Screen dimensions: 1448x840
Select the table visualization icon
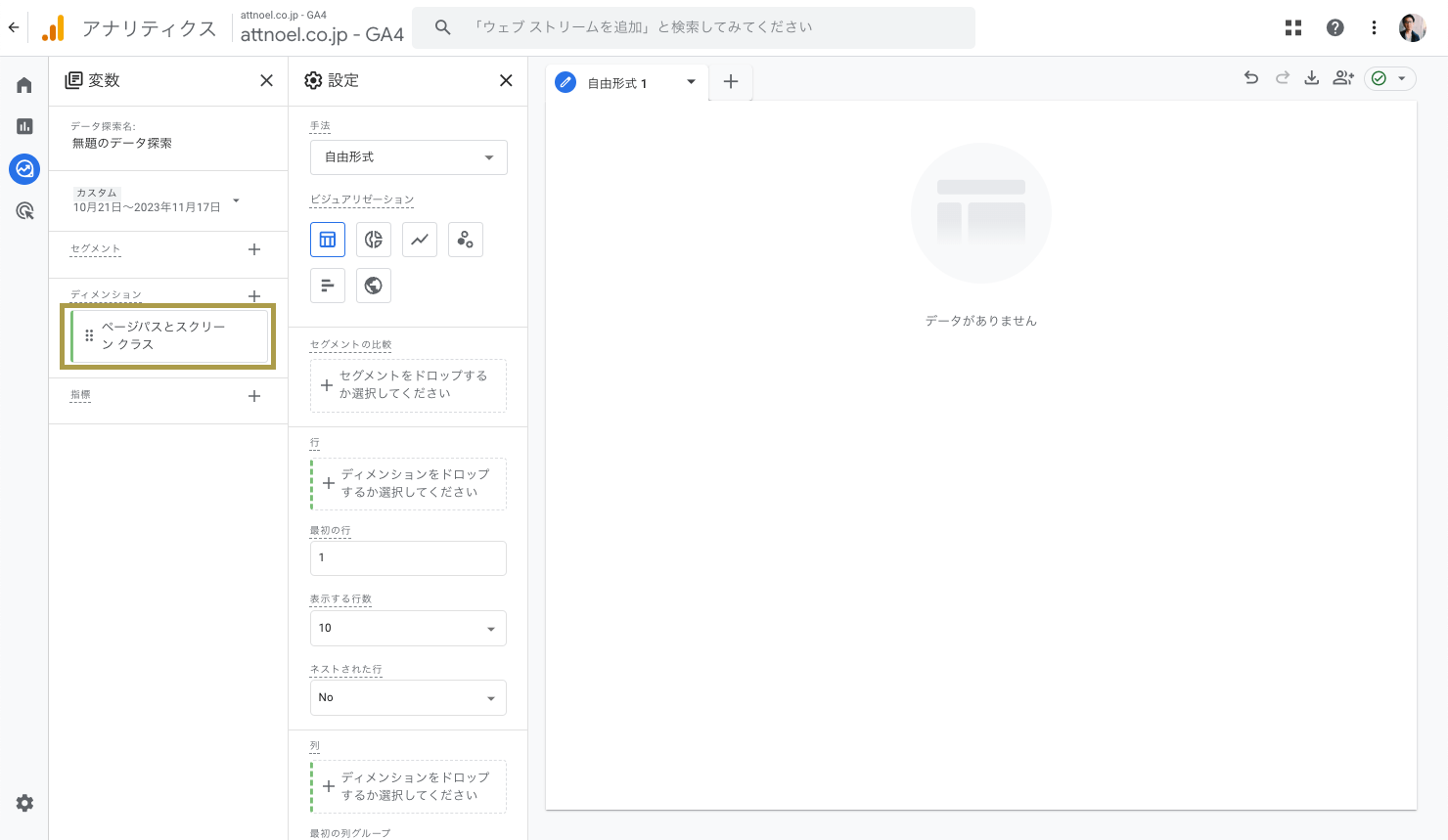(x=328, y=240)
